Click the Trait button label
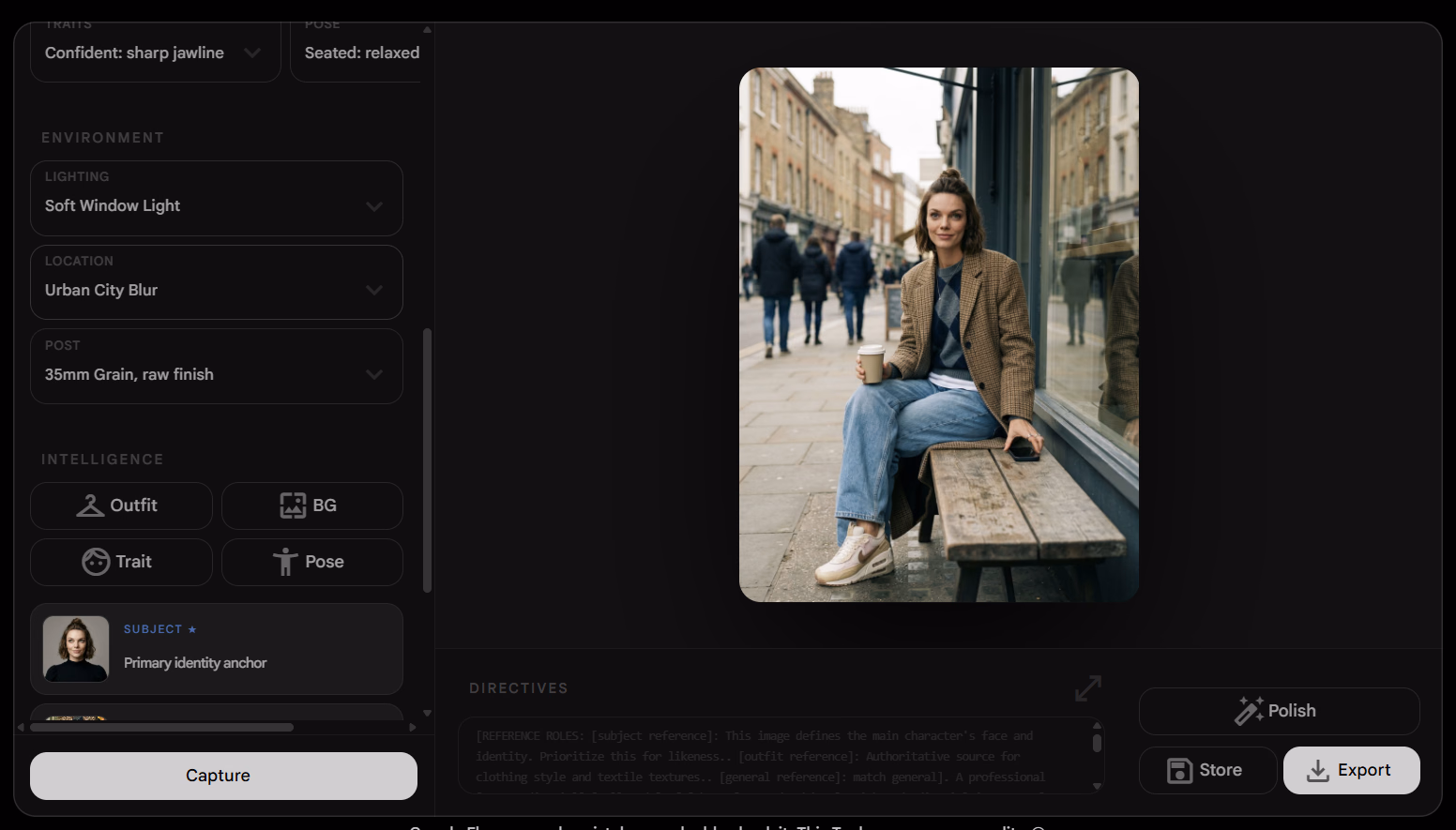1456x830 pixels. 133,562
